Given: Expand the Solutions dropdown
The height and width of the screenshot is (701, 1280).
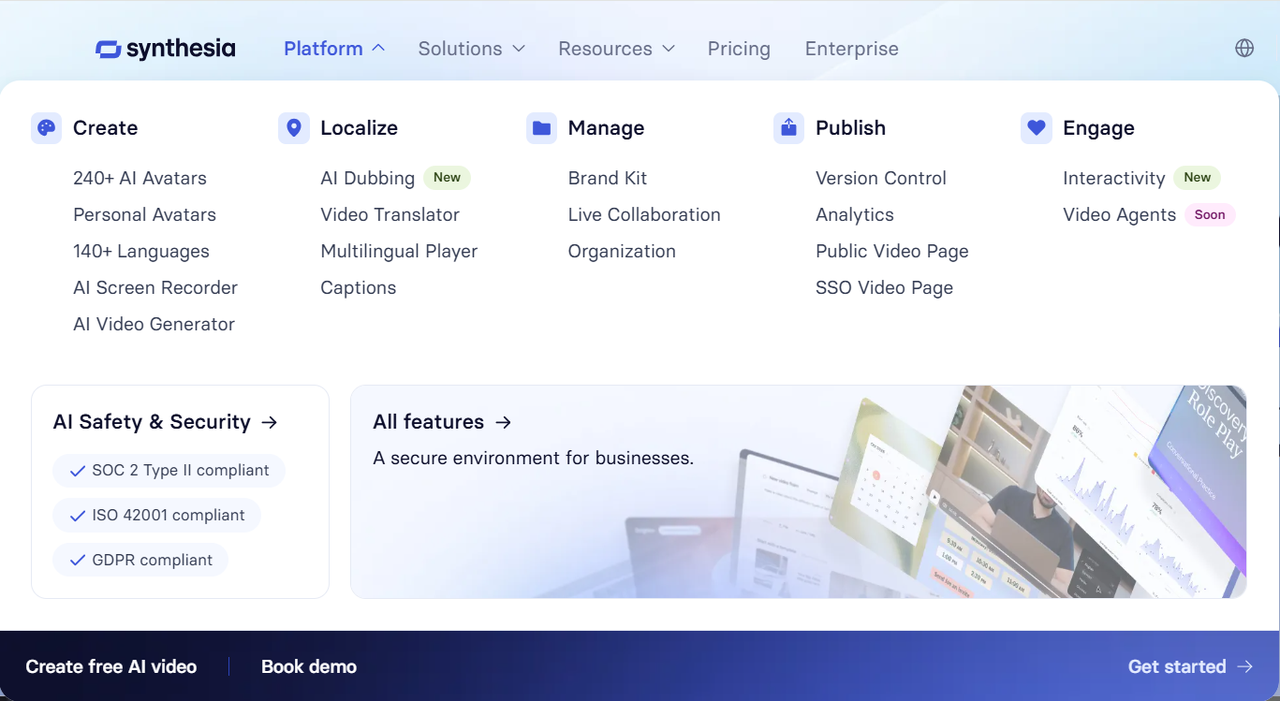Looking at the screenshot, I should point(471,48).
